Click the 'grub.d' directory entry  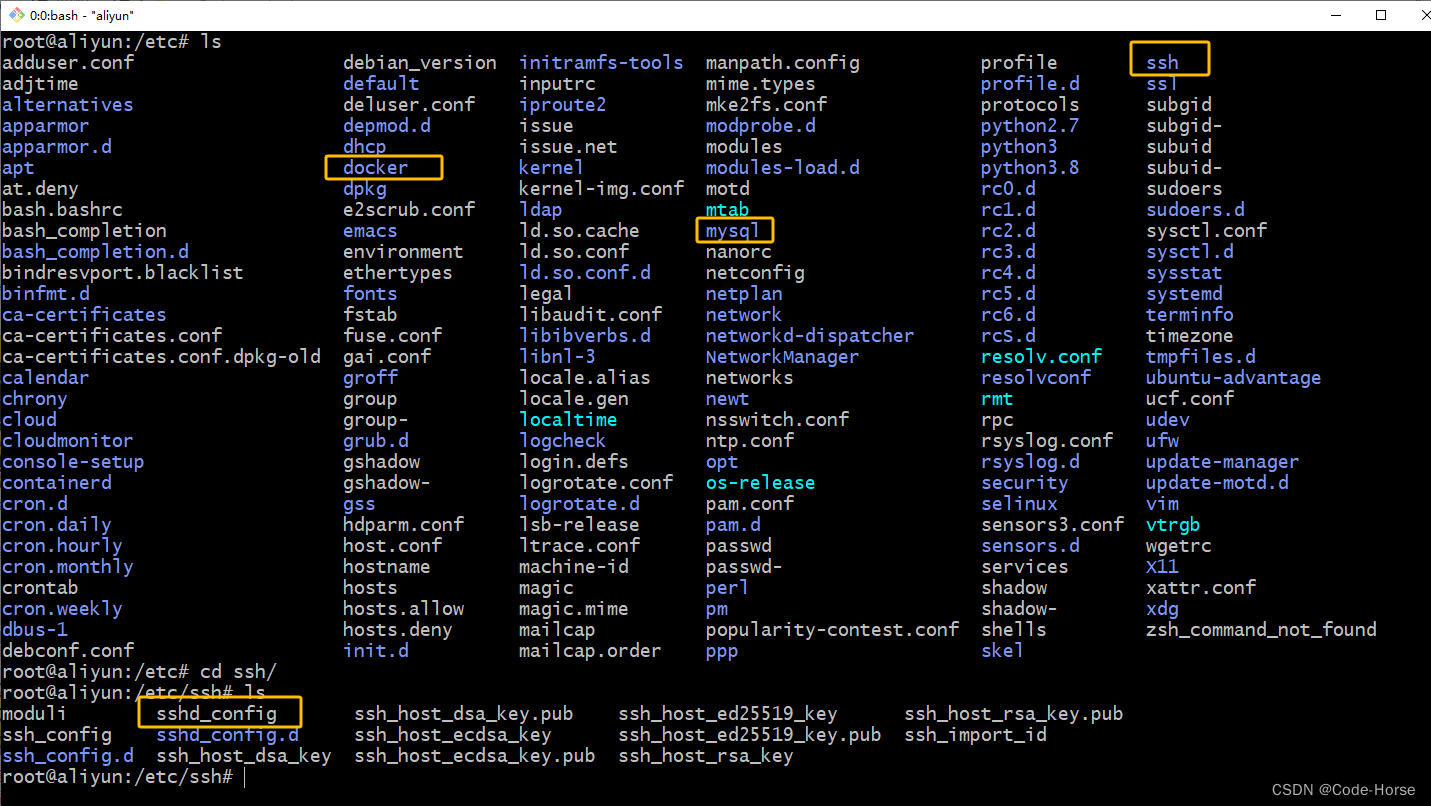tap(376, 440)
